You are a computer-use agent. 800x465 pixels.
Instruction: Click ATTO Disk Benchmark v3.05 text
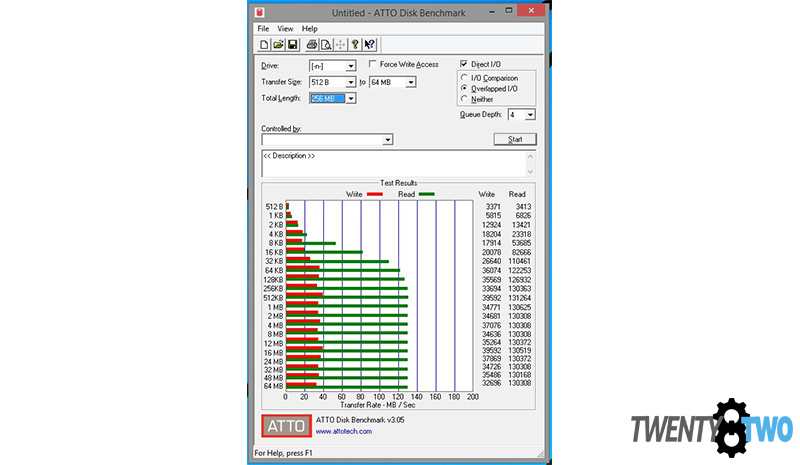click(360, 420)
